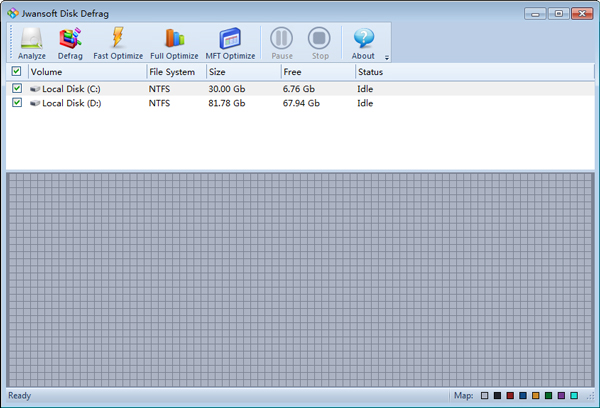The height and width of the screenshot is (408, 600).
Task: Click the green map legend swatch
Action: 548,395
